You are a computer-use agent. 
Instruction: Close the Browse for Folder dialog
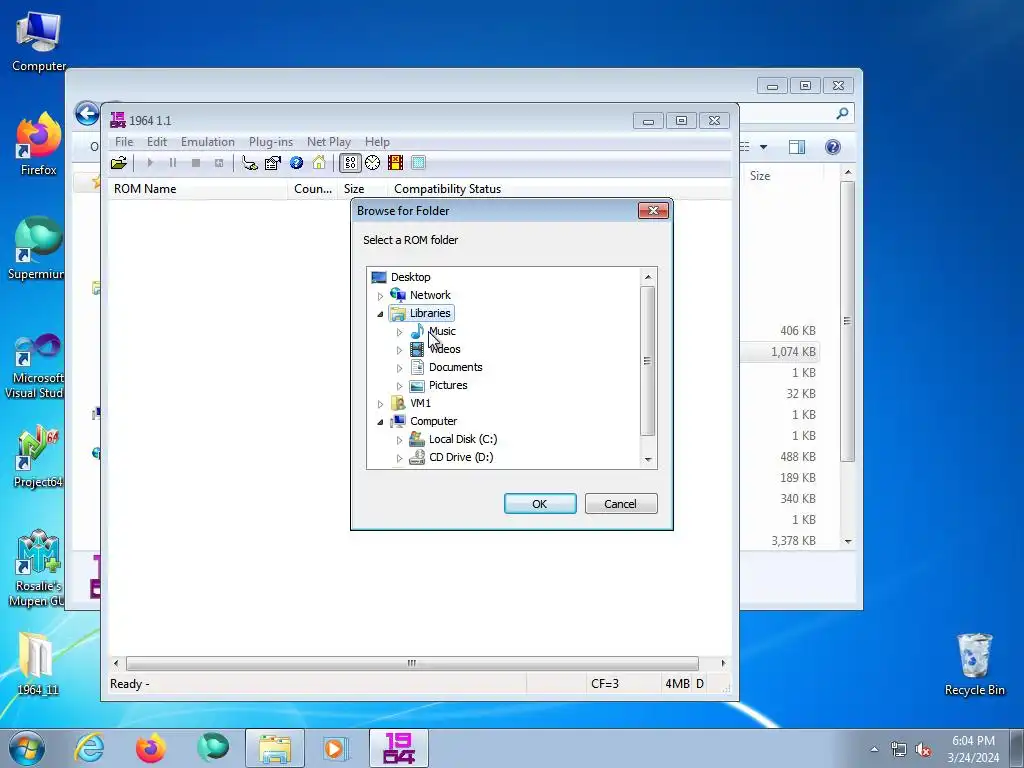point(653,210)
